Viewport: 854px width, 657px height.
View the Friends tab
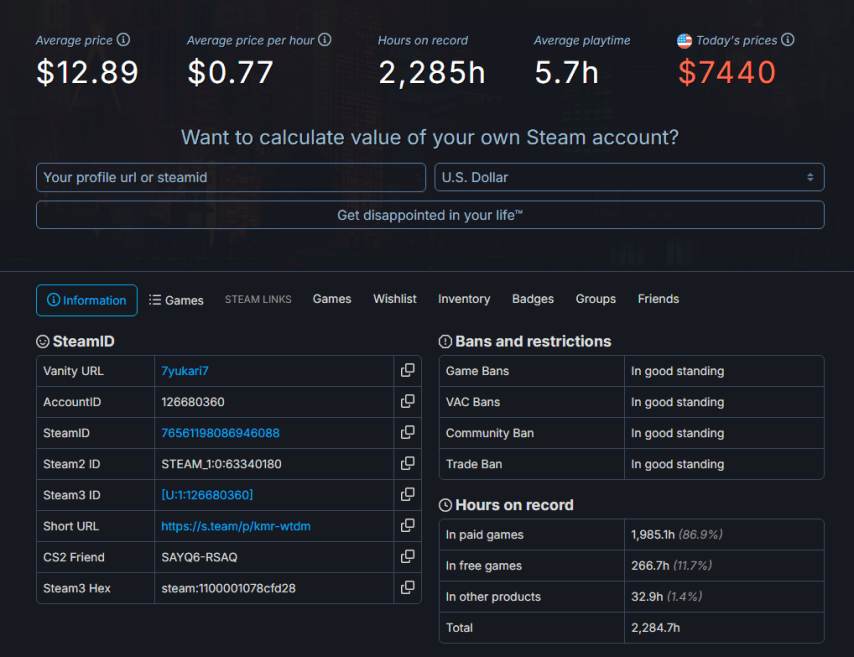[x=658, y=299]
